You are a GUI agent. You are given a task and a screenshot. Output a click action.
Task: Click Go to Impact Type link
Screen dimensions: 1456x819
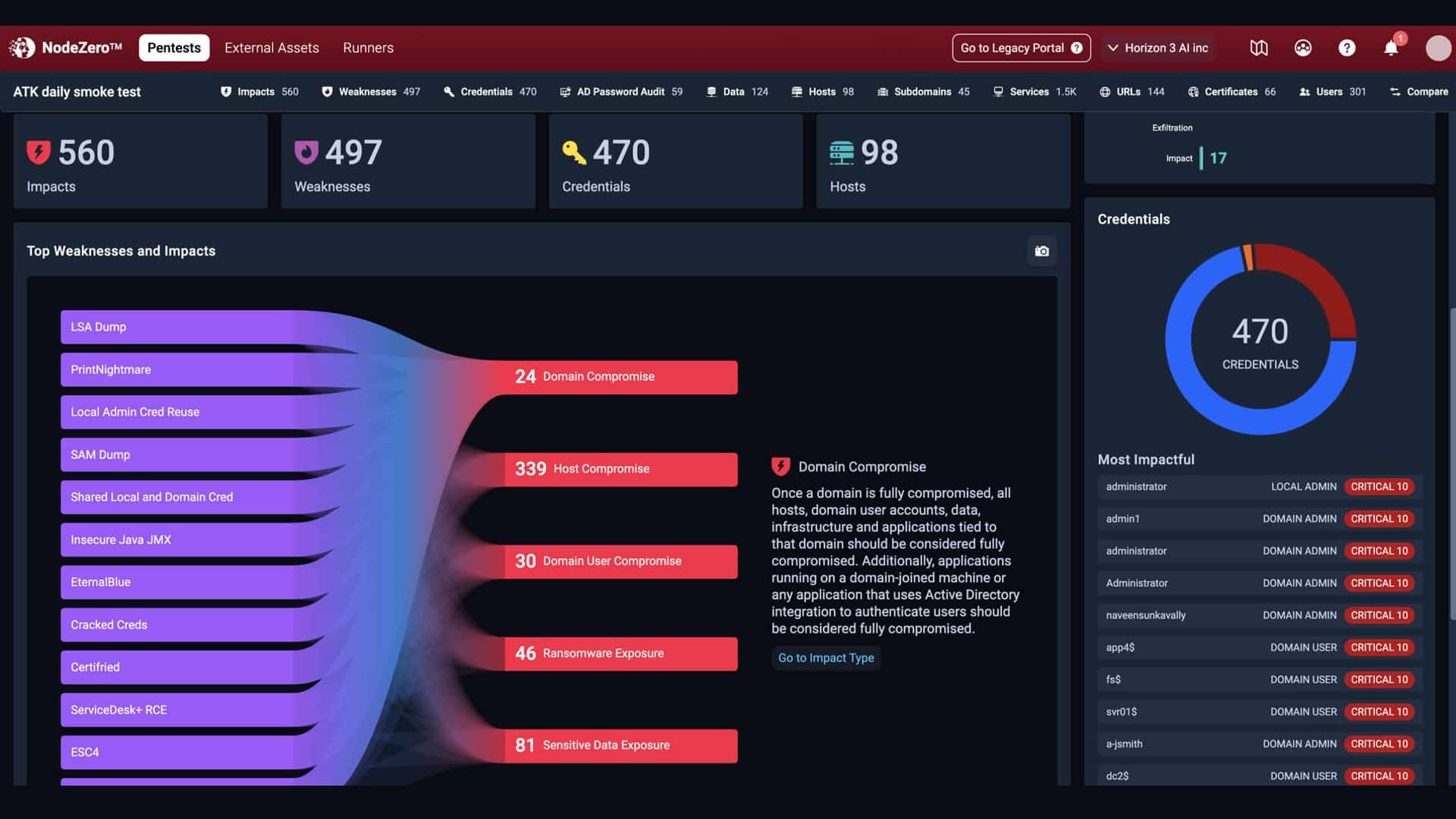pyautogui.click(x=826, y=658)
